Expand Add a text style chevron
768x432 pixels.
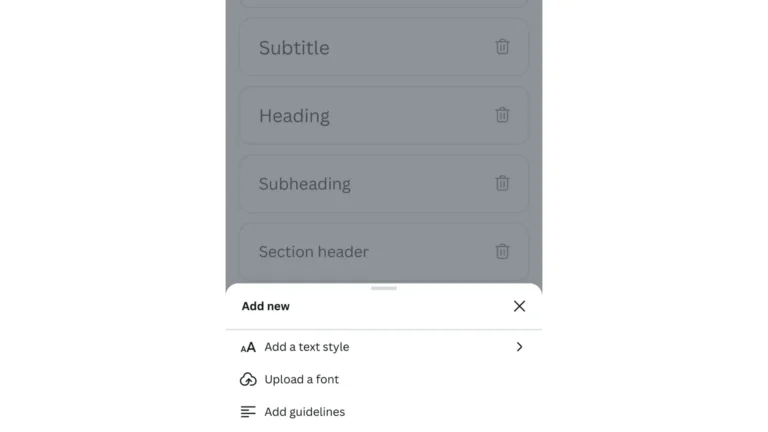(x=519, y=347)
